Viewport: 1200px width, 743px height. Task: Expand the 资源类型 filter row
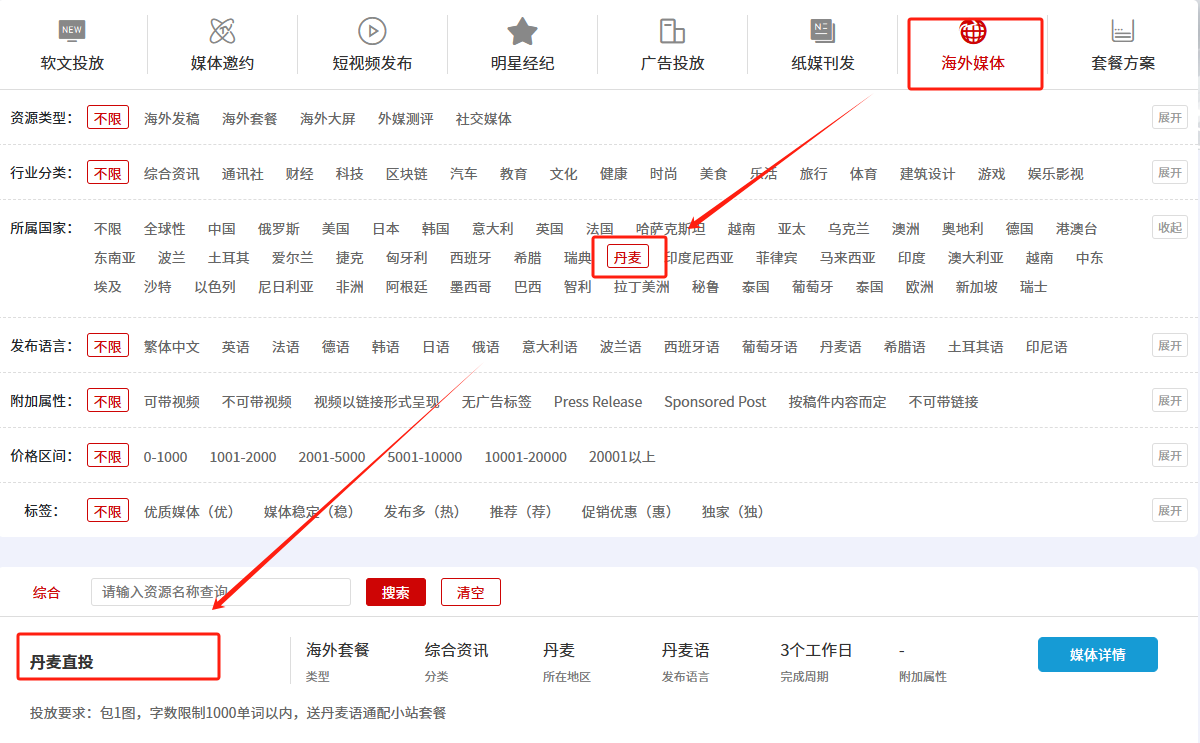point(1169,118)
